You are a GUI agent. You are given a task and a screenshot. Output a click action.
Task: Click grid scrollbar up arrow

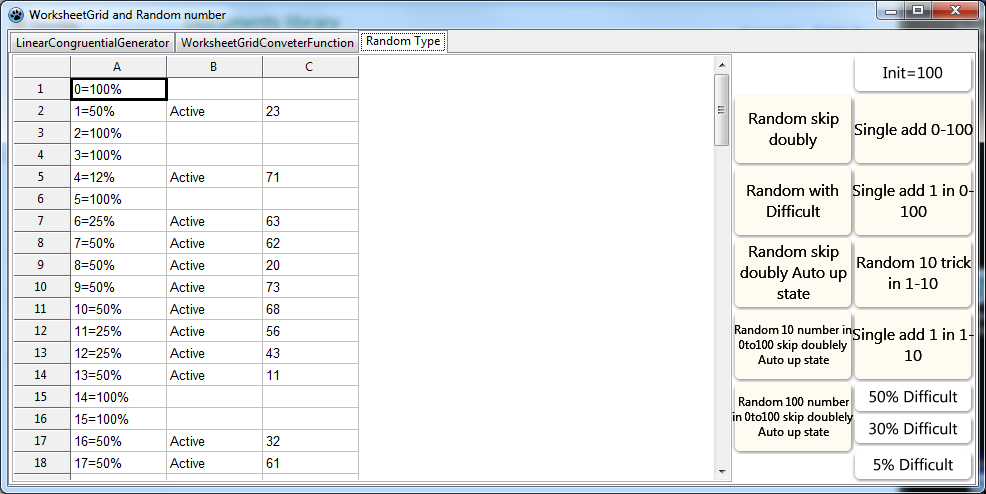pyautogui.click(x=722, y=65)
